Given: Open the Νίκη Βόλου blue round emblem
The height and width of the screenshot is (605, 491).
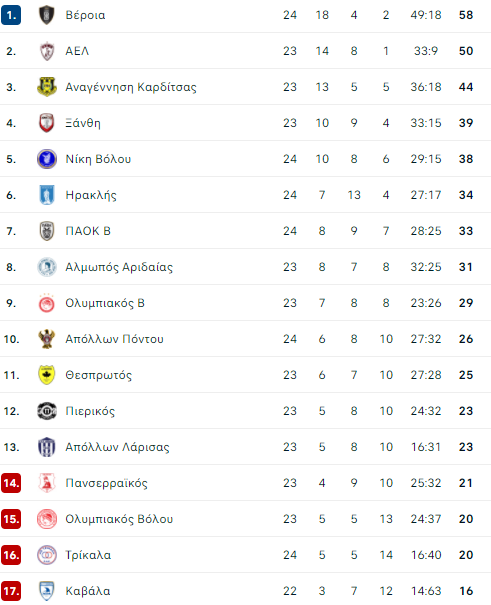Looking at the screenshot, I should click(47, 159).
